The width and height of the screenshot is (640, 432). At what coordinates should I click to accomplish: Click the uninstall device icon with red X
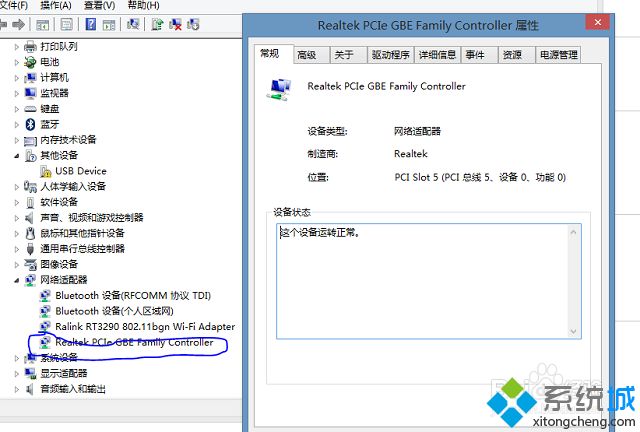point(176,24)
